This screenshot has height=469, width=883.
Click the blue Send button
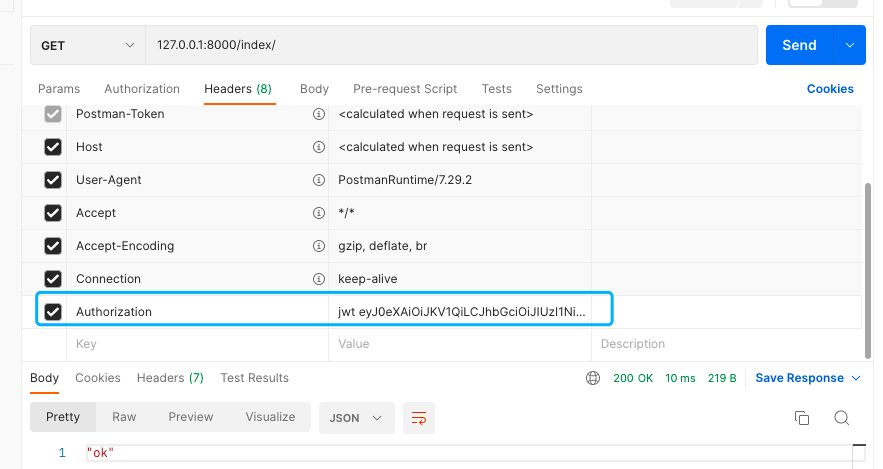click(799, 45)
